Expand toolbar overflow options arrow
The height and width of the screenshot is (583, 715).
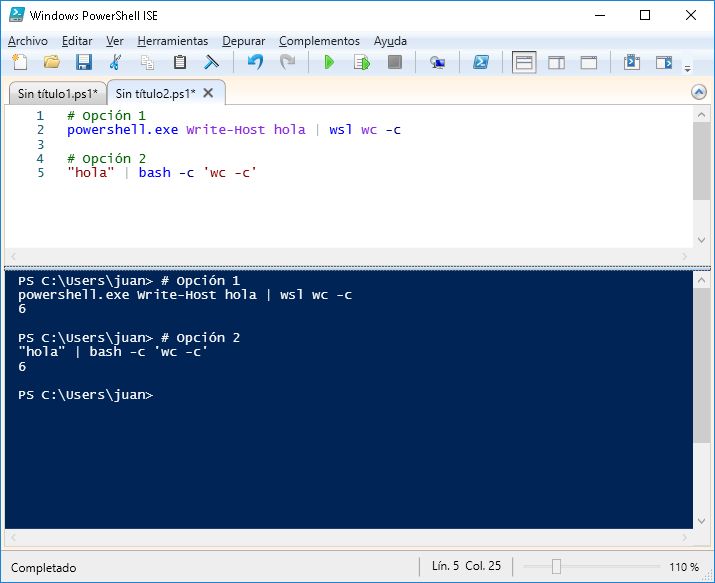coord(687,68)
